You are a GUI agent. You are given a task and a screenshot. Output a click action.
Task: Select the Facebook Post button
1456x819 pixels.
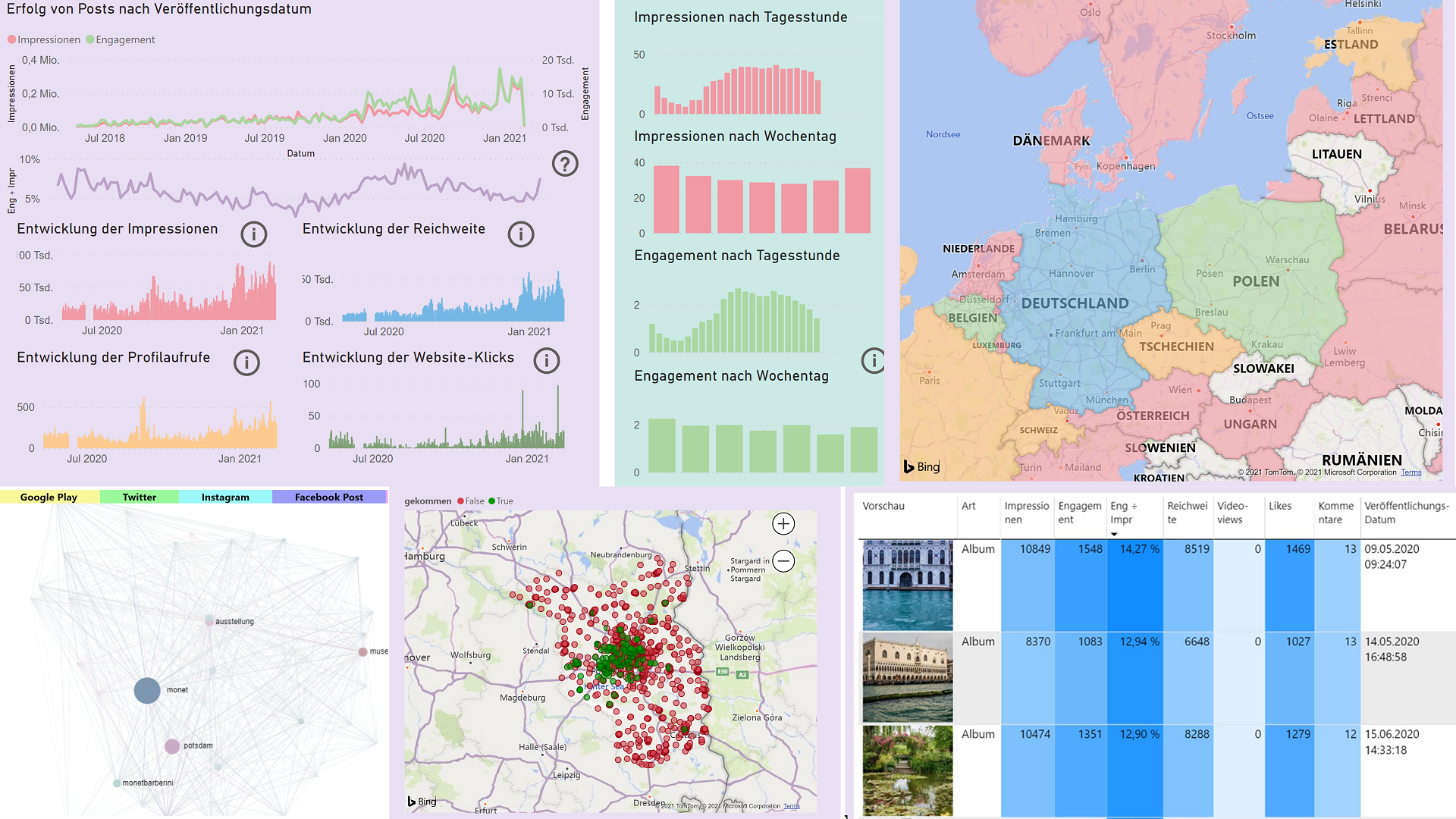329,497
